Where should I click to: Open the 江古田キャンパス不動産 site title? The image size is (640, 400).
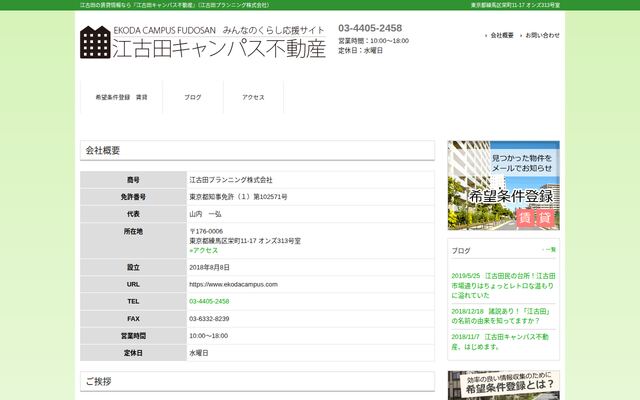tap(219, 49)
